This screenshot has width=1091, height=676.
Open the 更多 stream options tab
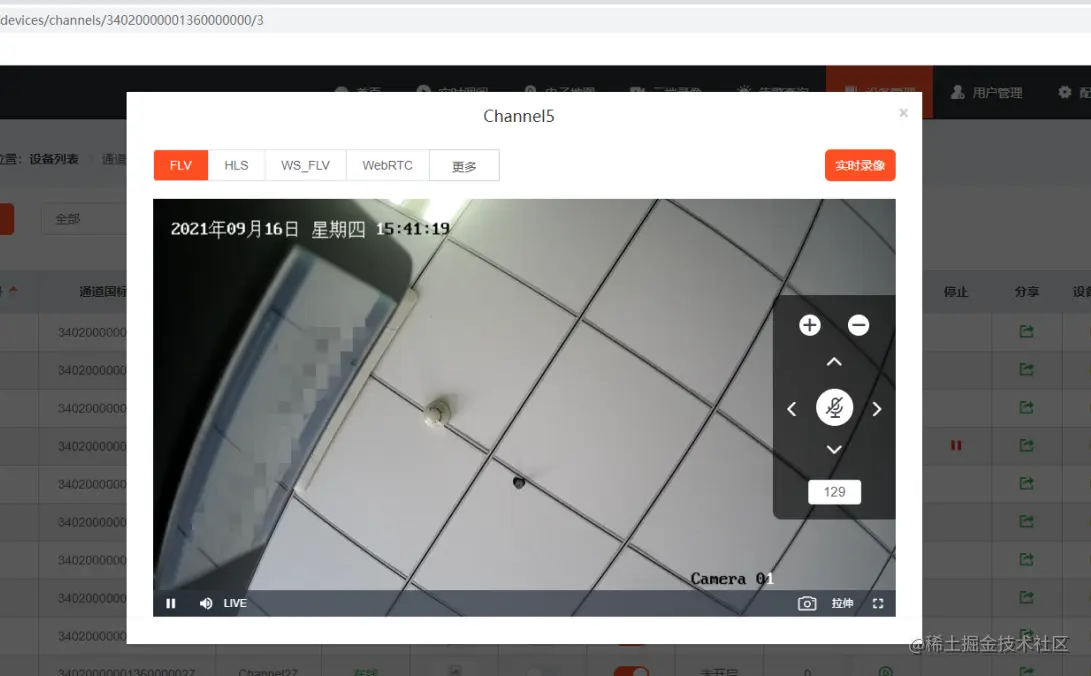(464, 166)
